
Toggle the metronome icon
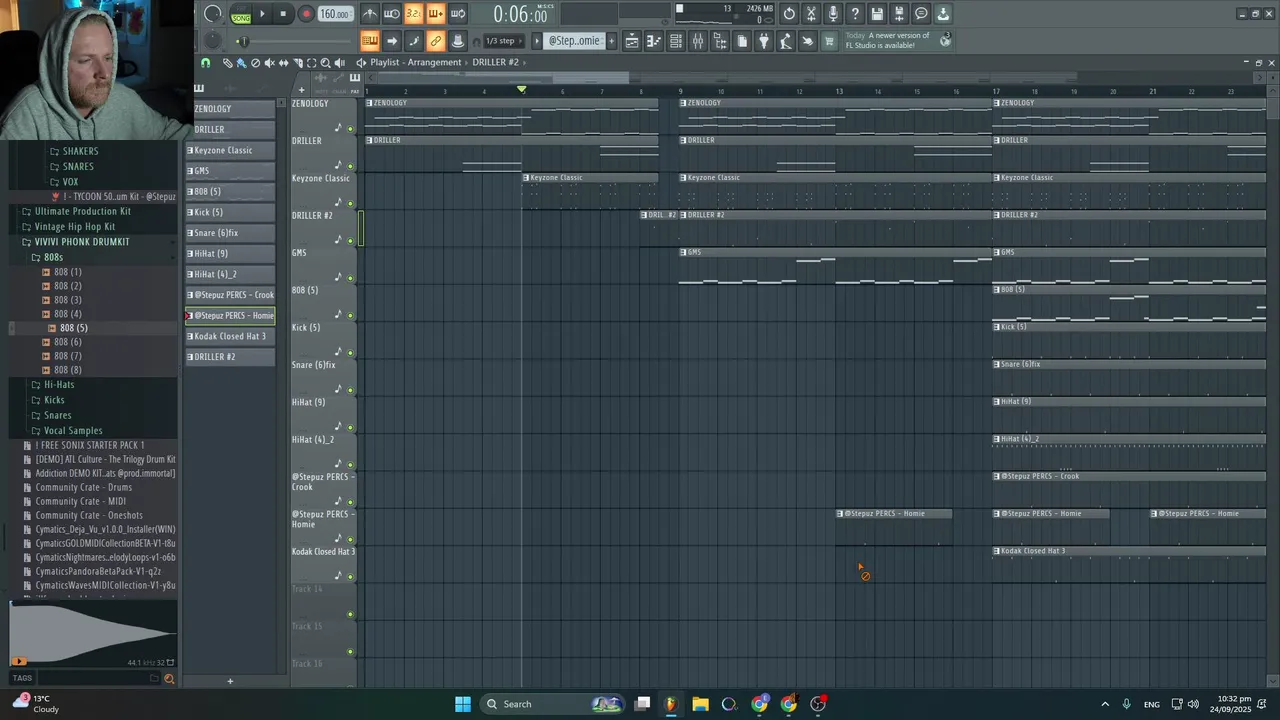coord(370,14)
